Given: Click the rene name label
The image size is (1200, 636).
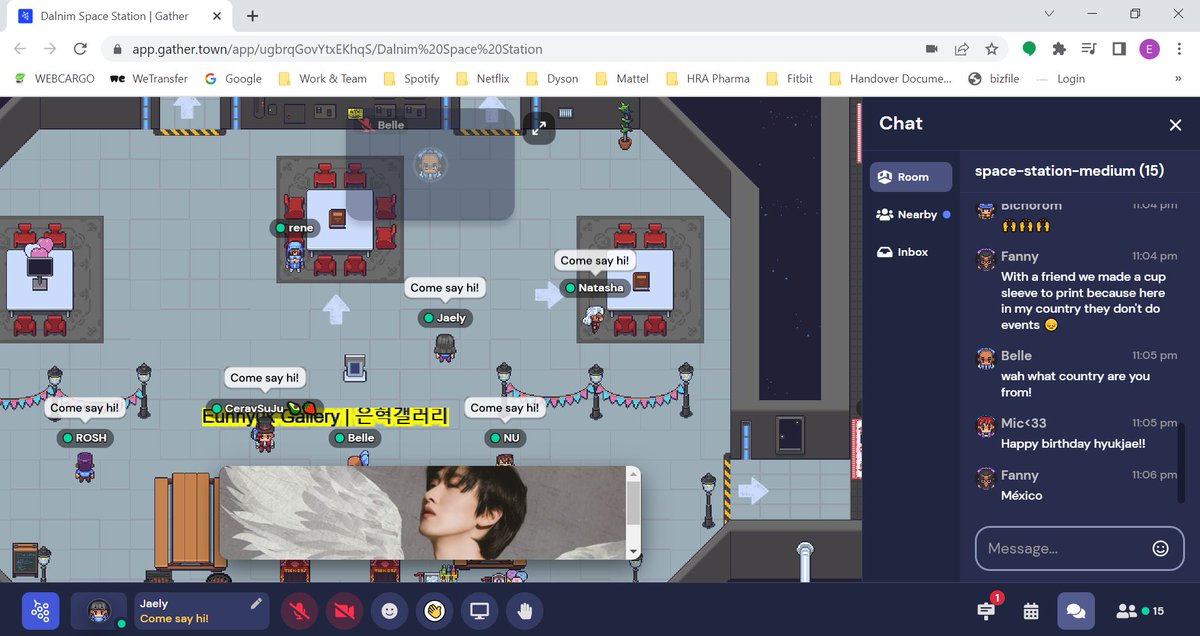Looking at the screenshot, I should 295,228.
